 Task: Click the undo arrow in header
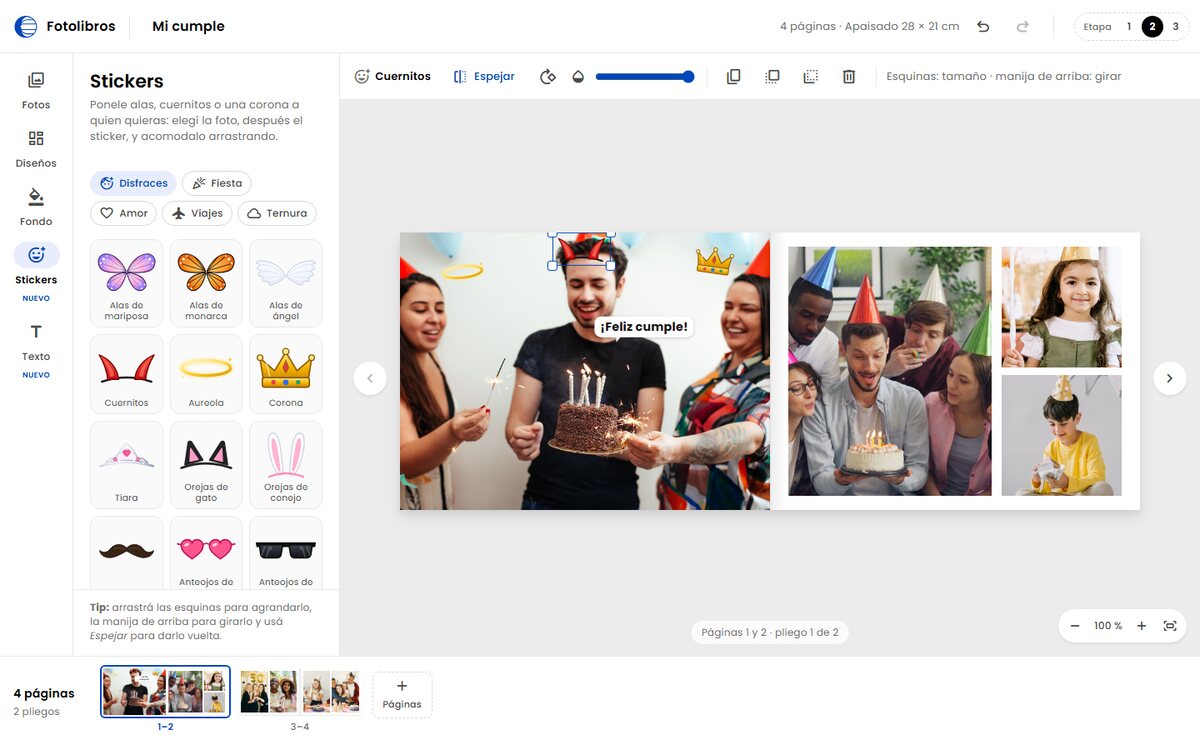click(983, 27)
